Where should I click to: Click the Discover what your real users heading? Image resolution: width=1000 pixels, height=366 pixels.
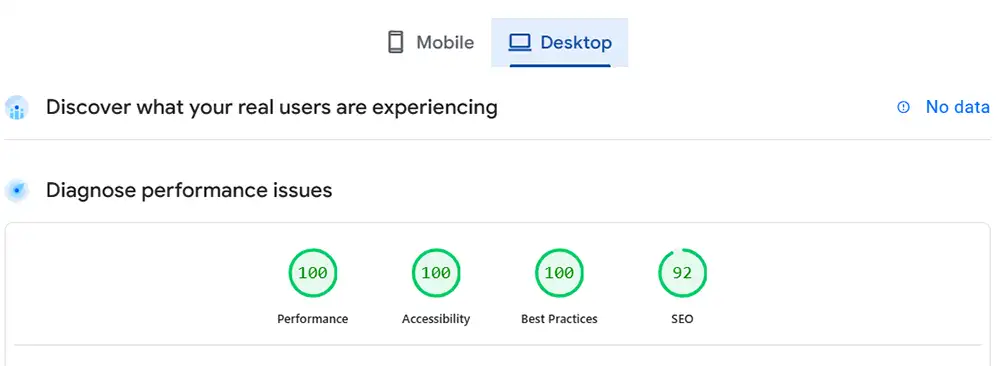coord(272,107)
